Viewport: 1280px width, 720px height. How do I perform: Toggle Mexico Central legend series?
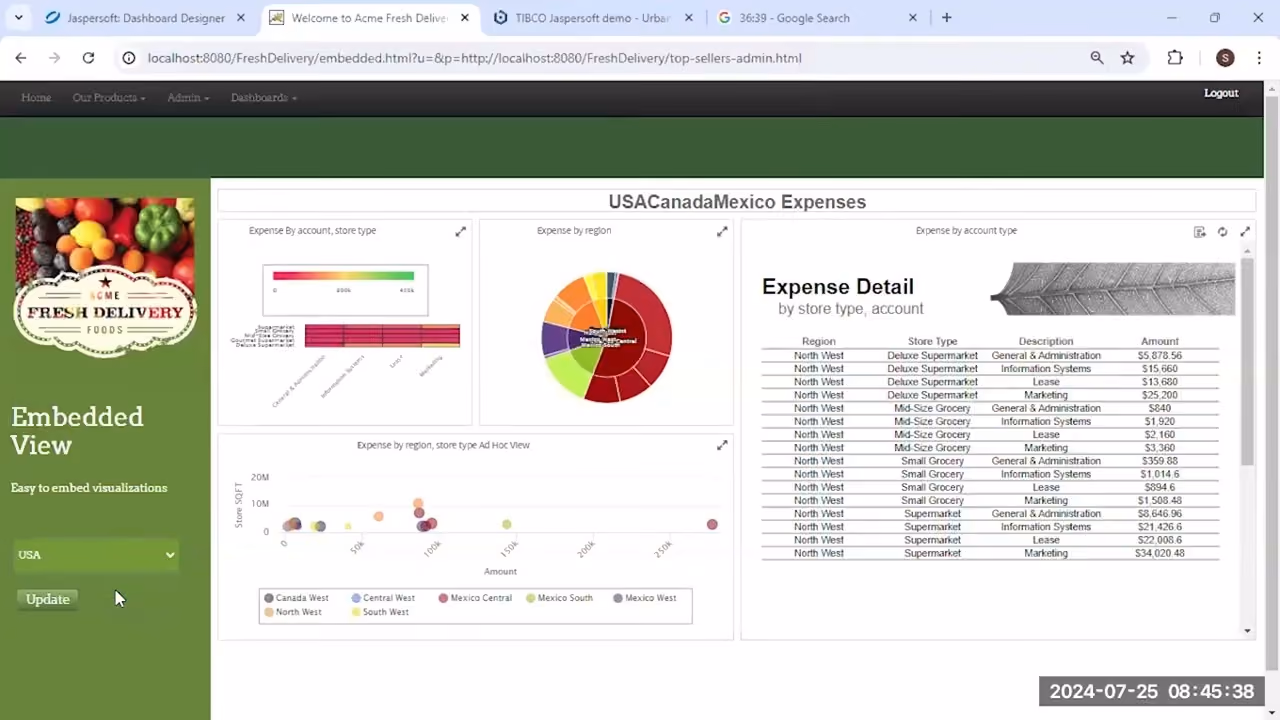tap(475, 598)
